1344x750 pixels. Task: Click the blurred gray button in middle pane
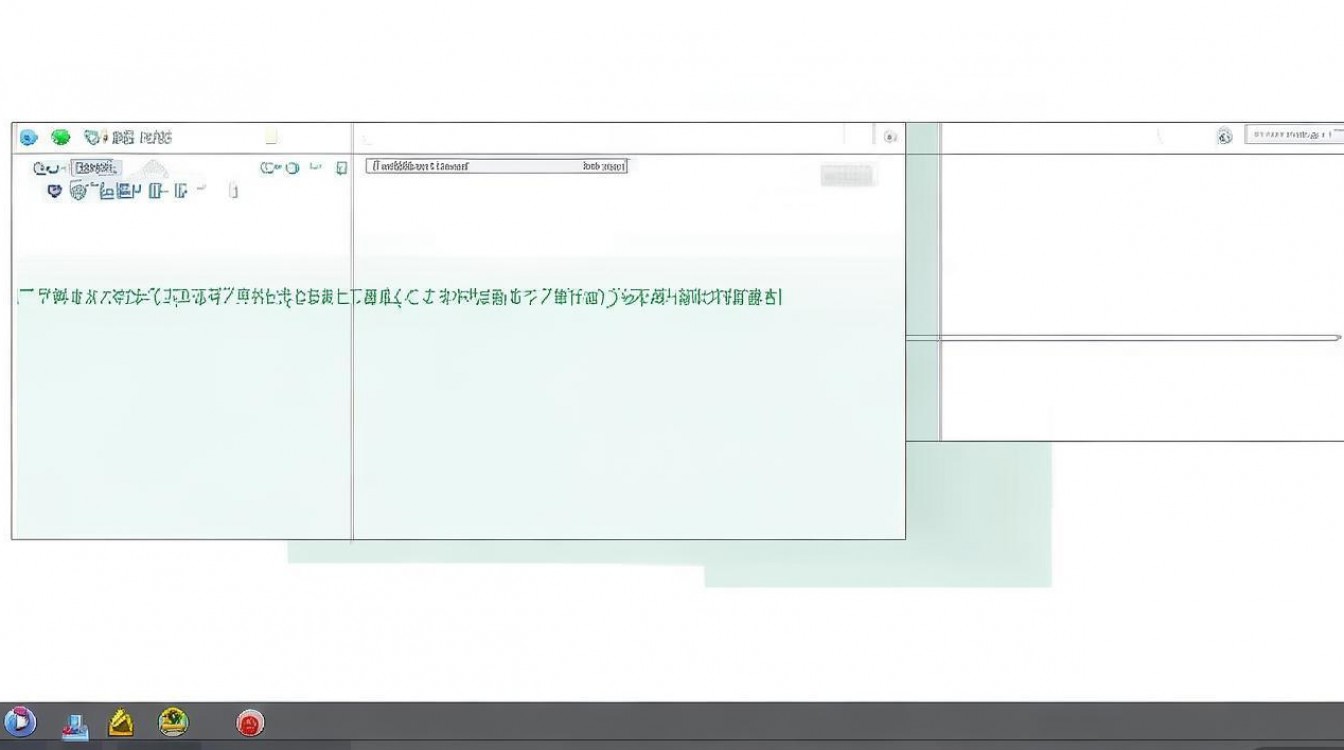(x=848, y=175)
